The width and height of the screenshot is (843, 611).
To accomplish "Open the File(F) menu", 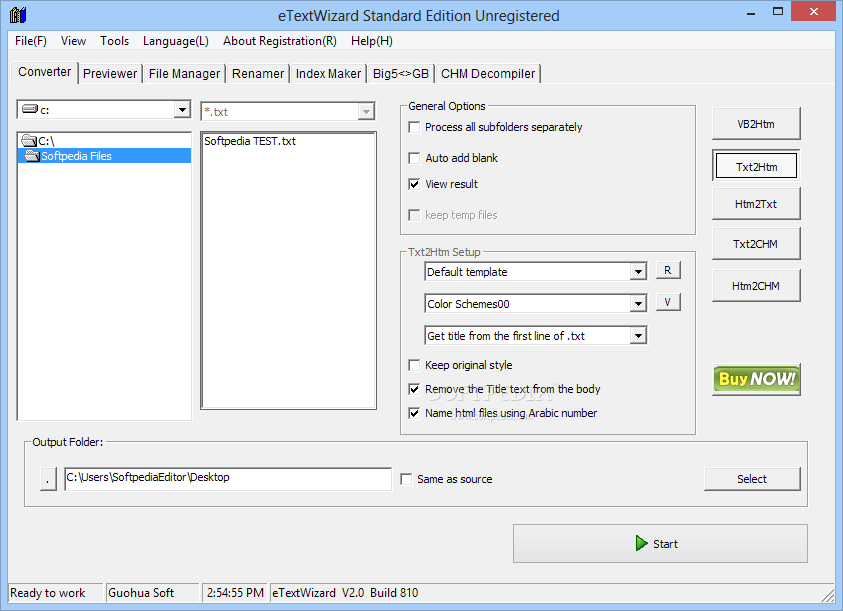I will click(x=31, y=41).
